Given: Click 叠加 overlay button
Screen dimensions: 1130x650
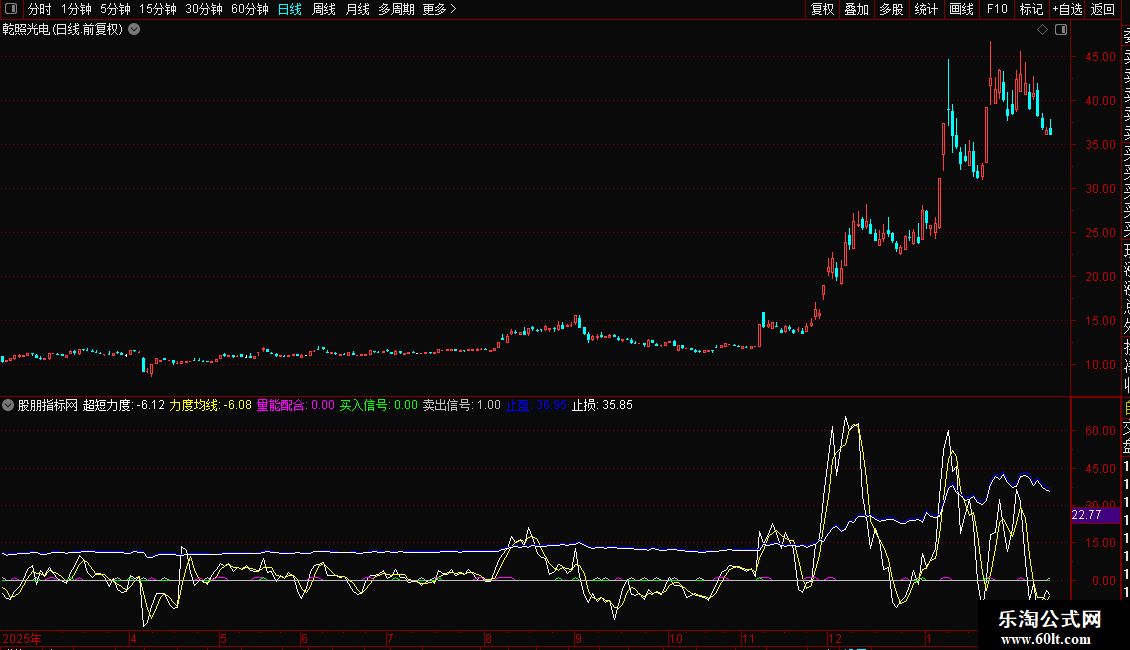Looking at the screenshot, I should [x=857, y=9].
